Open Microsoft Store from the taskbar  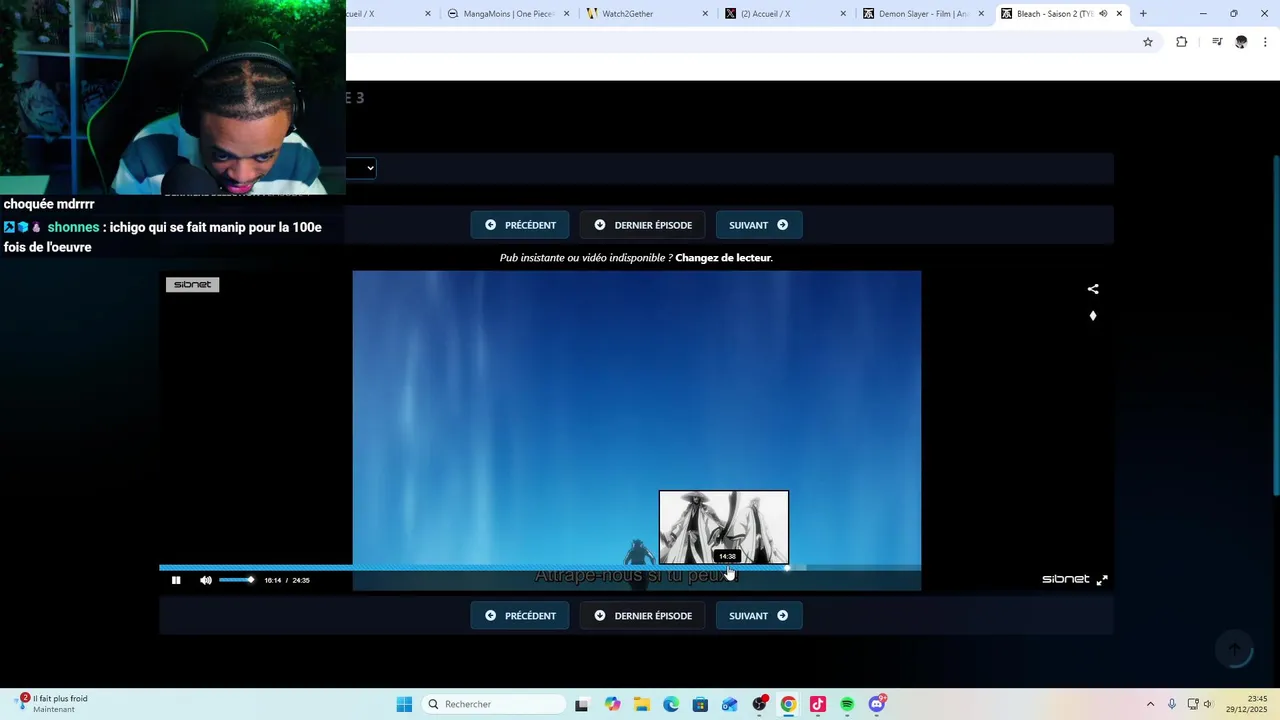(700, 704)
